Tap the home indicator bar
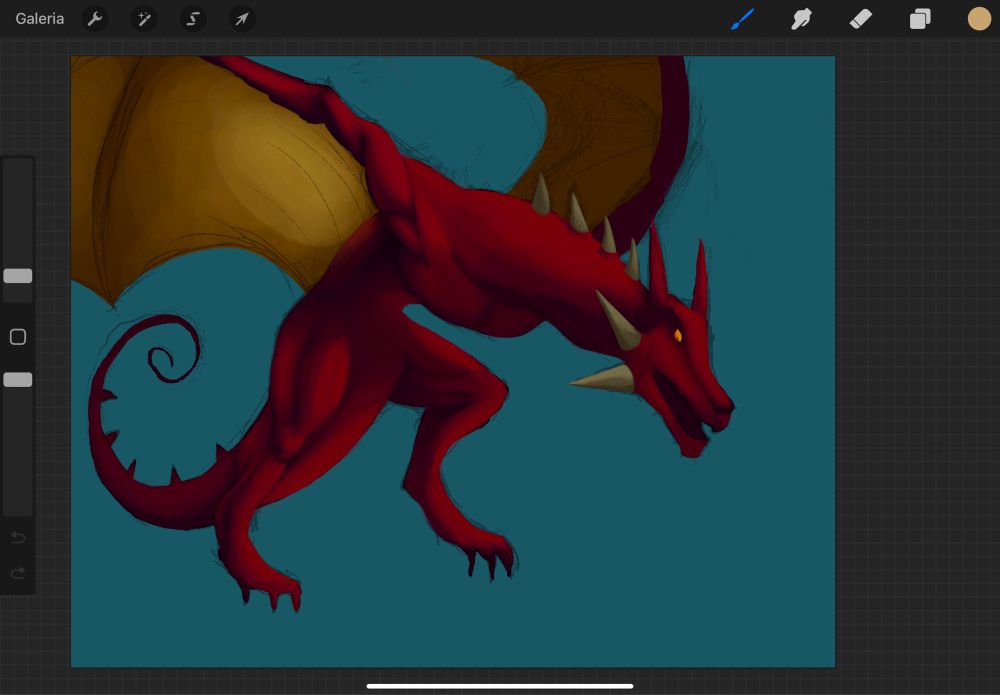This screenshot has height=695, width=1000. 500,686
